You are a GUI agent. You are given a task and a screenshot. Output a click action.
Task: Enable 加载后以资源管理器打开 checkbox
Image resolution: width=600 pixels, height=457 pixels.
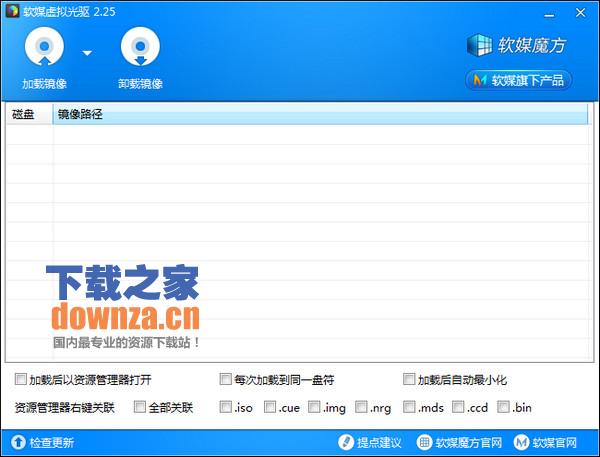pos(21,379)
